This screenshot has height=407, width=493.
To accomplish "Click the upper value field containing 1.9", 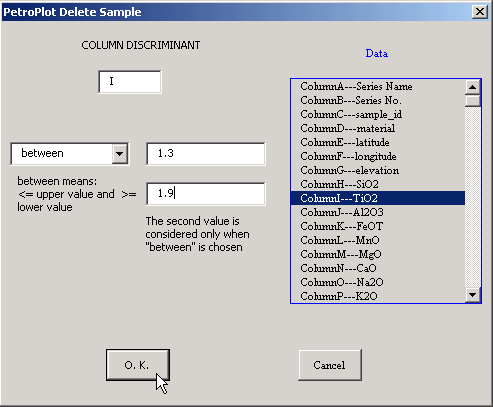I will pyautogui.click(x=206, y=194).
